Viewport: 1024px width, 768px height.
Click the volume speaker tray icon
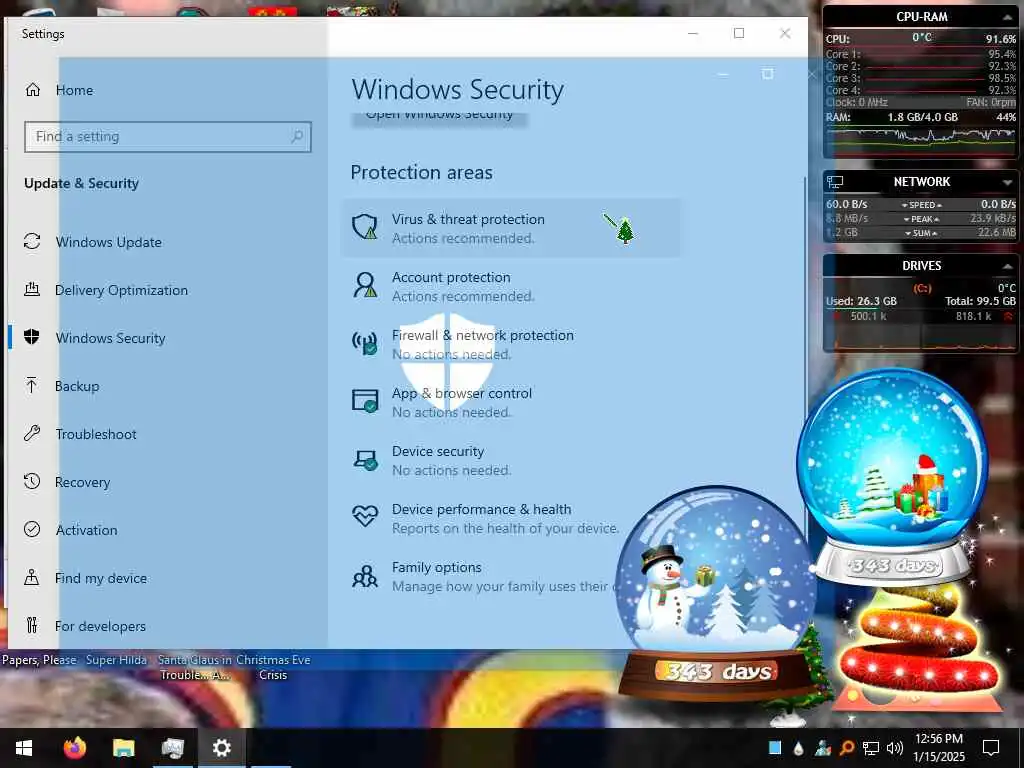point(895,748)
